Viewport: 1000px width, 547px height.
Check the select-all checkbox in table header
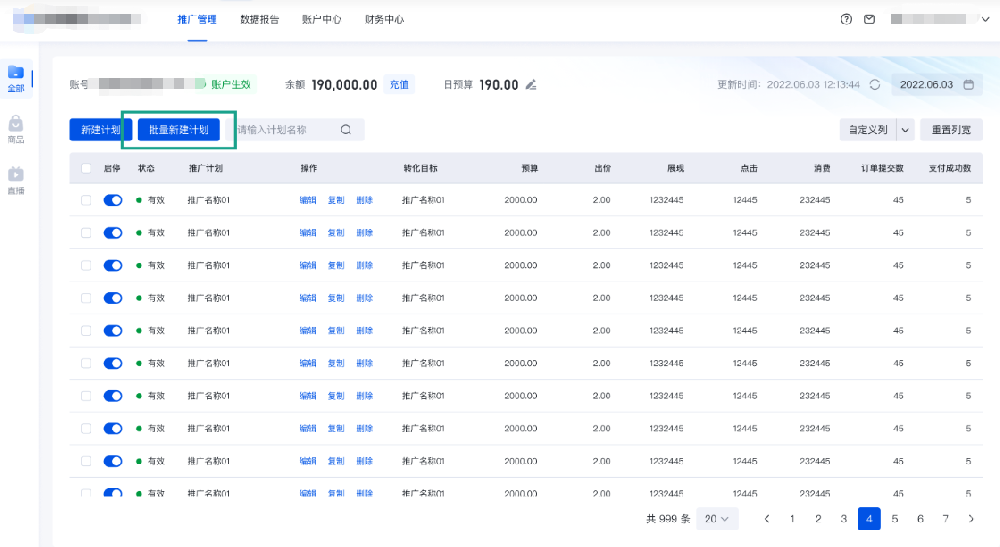click(x=86, y=168)
